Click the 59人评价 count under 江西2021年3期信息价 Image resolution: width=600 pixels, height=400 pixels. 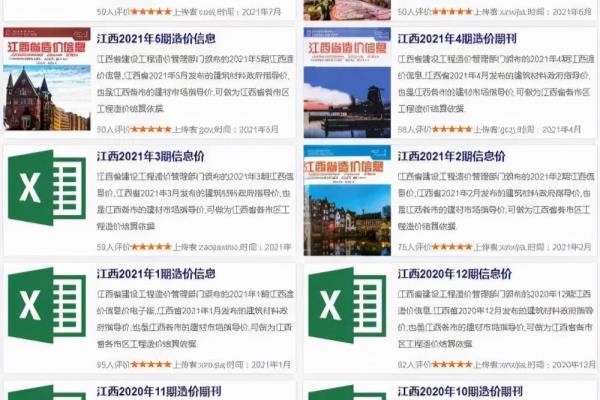(x=113, y=247)
